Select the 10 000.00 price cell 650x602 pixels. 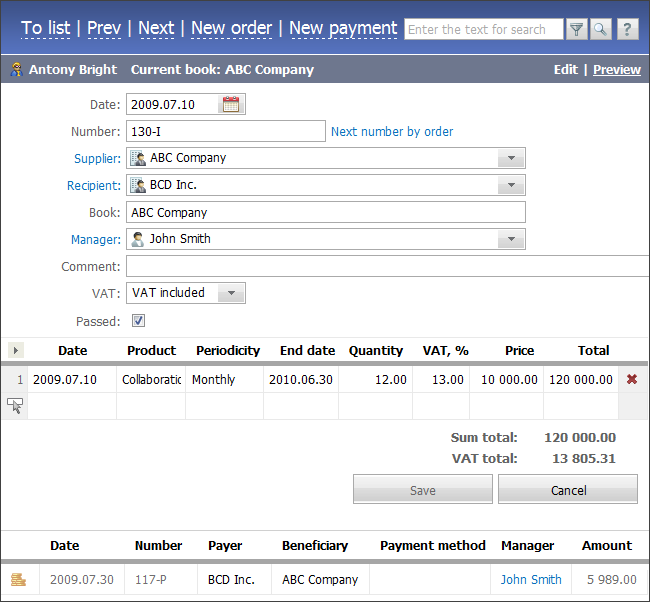(506, 379)
